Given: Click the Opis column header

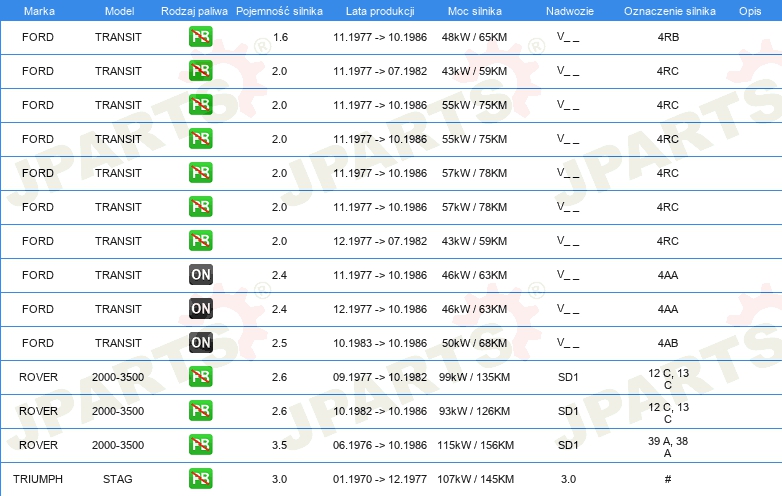Looking at the screenshot, I should tap(750, 11).
